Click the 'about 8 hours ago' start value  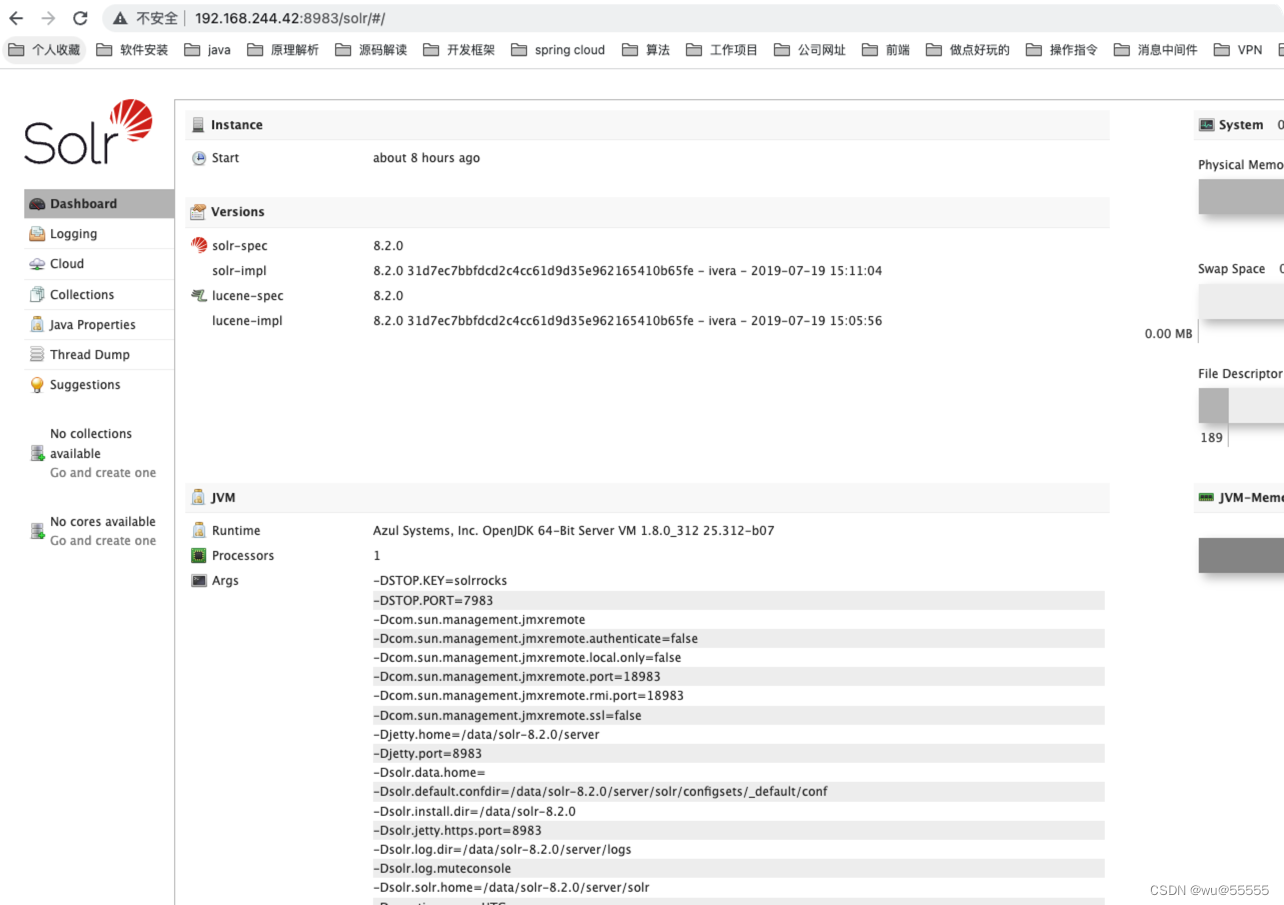point(426,158)
